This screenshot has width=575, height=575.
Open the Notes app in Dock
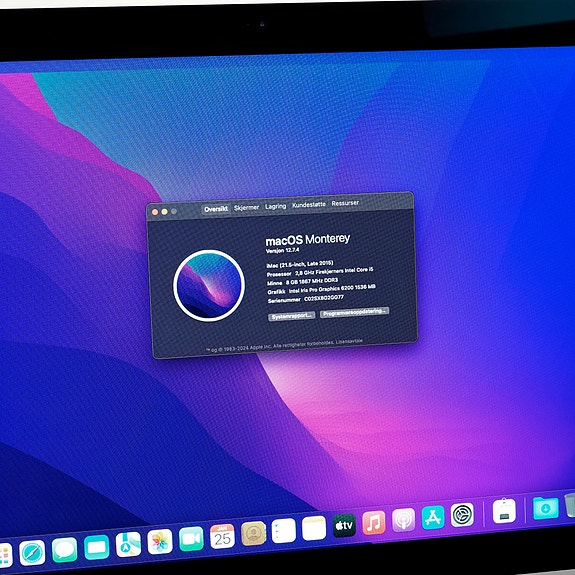click(x=314, y=528)
